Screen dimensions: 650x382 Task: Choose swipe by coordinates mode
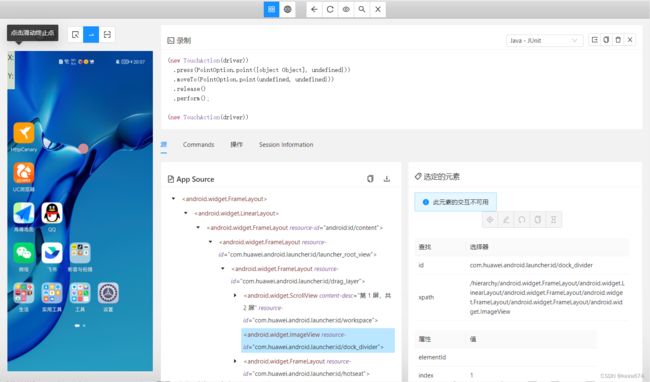[91, 34]
